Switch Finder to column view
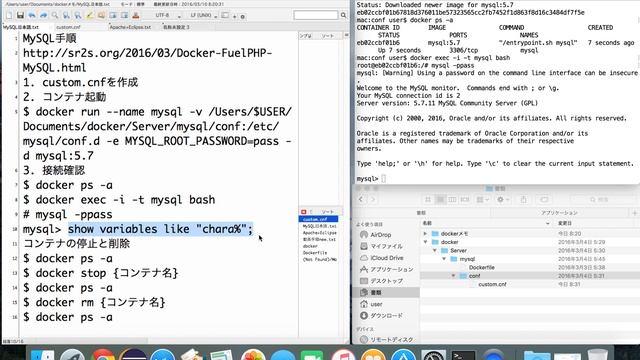640x360 pixels. [x=452, y=200]
